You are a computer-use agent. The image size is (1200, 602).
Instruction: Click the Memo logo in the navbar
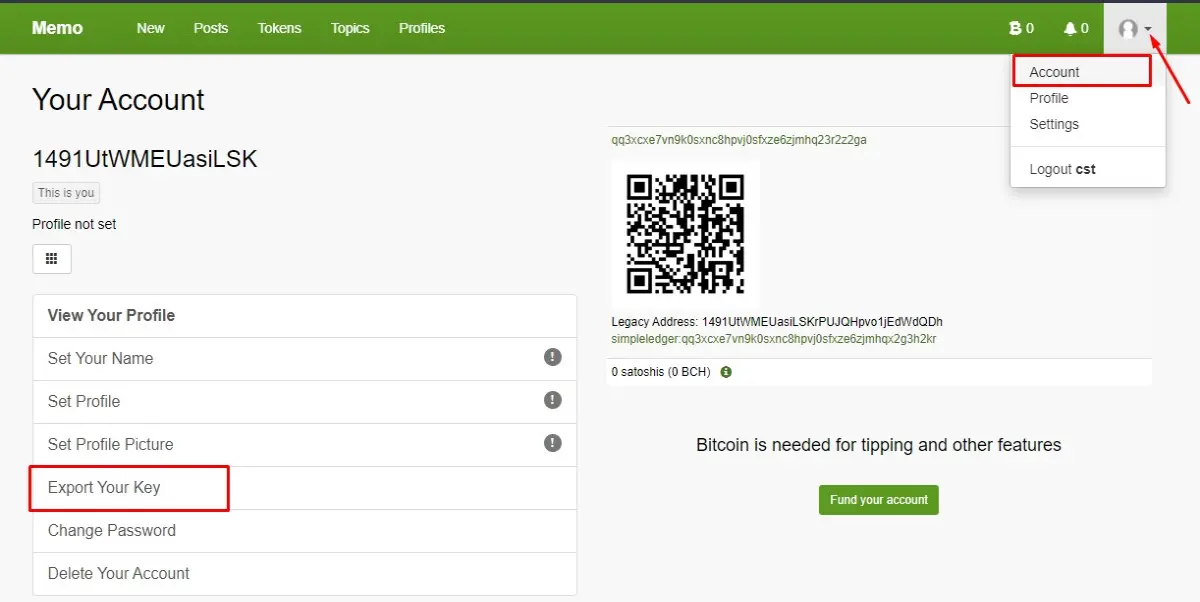coord(57,28)
